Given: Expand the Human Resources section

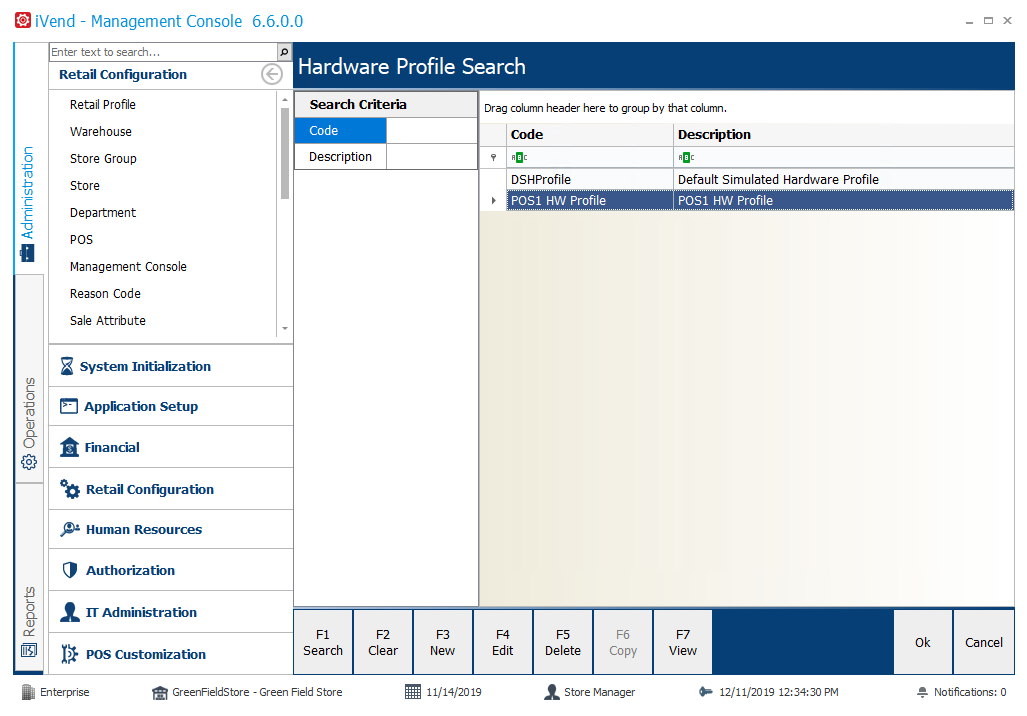Looking at the screenshot, I should [171, 529].
